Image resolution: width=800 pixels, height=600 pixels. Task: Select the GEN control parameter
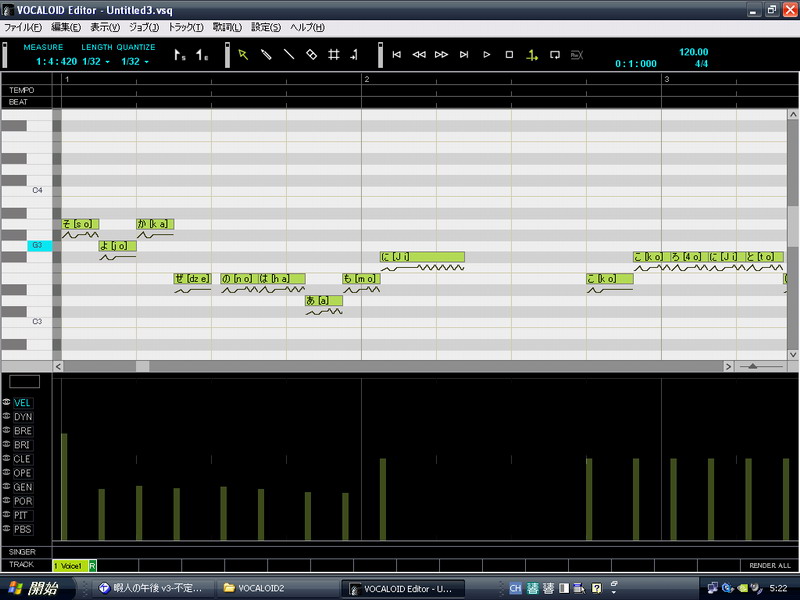click(x=22, y=487)
